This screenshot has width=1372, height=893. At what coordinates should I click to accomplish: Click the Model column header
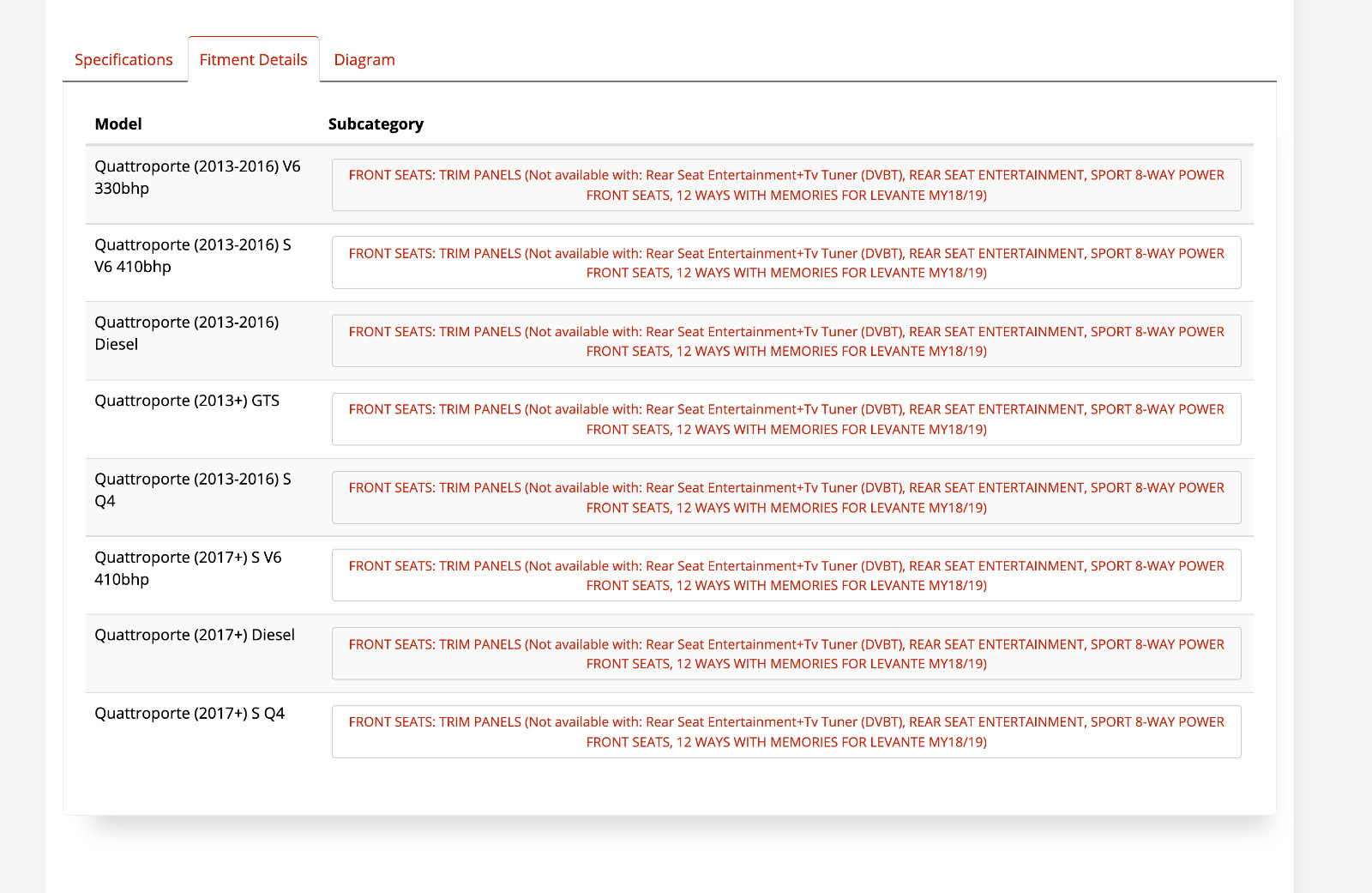pyautogui.click(x=118, y=124)
